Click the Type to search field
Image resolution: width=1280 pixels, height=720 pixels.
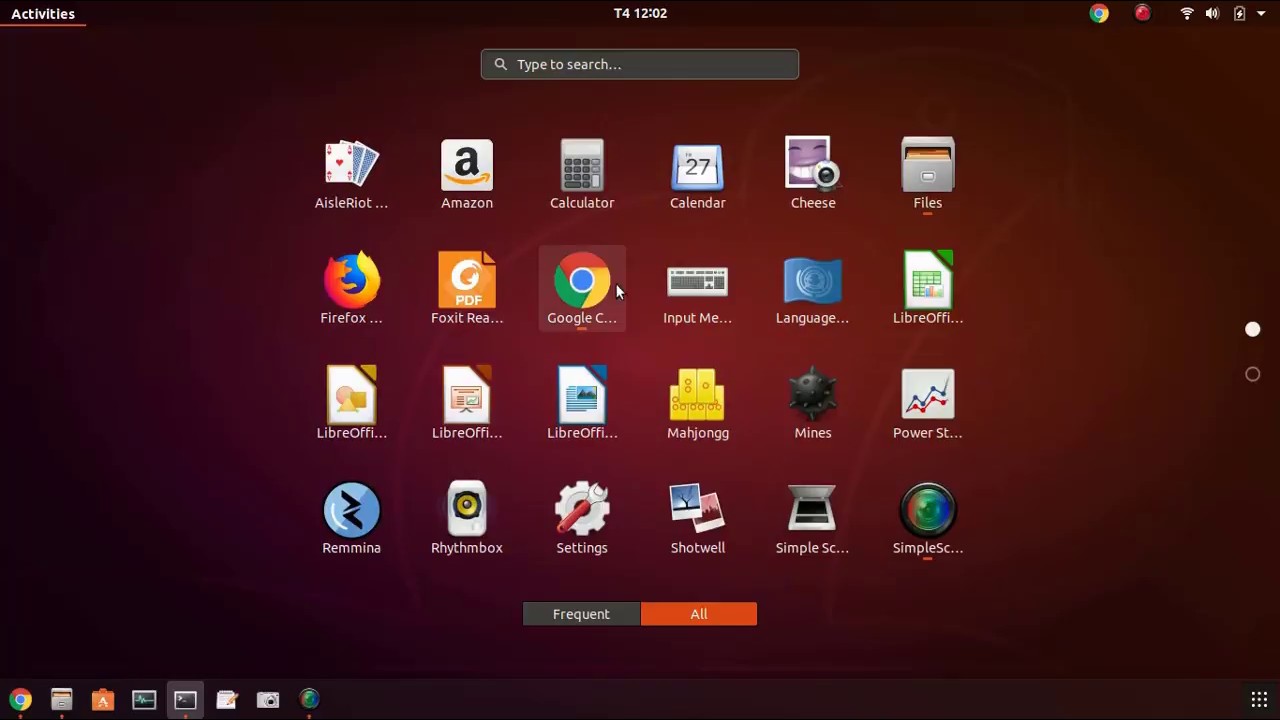(640, 64)
